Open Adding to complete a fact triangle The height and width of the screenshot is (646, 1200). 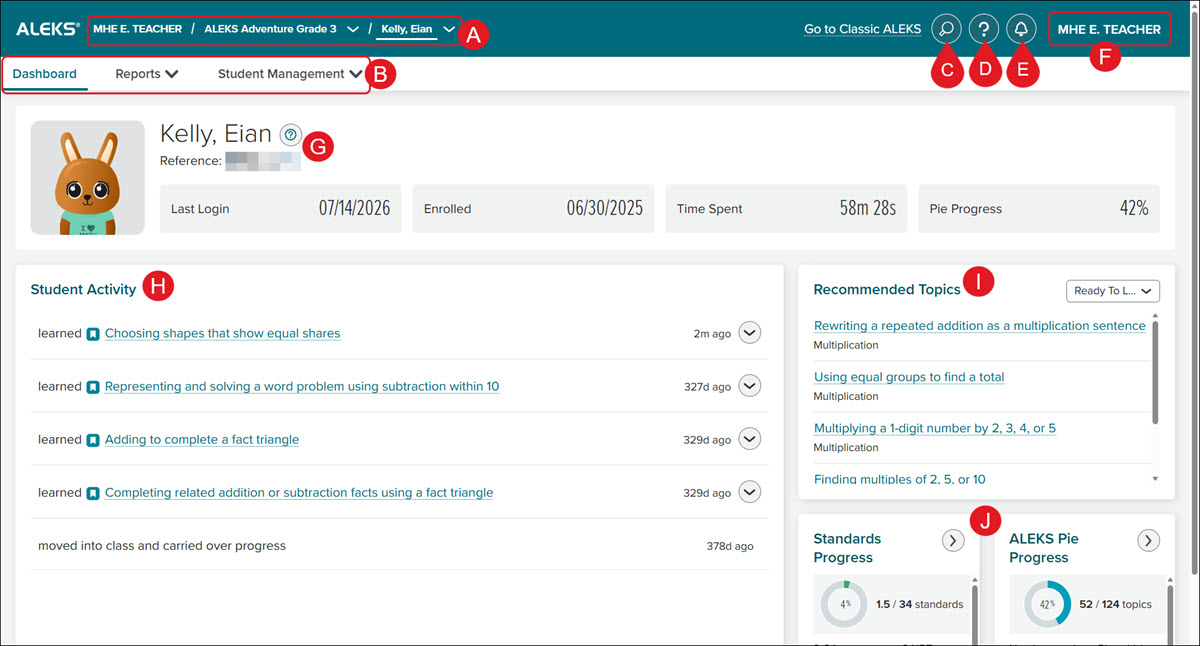(x=202, y=439)
